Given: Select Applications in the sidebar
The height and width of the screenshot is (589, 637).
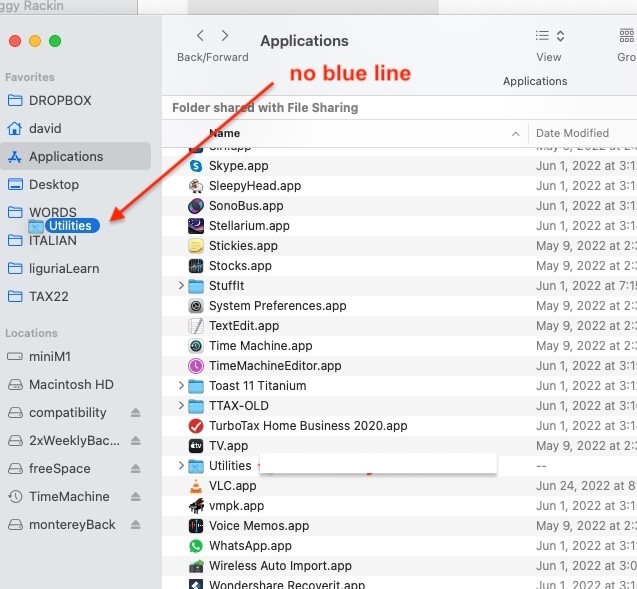Looking at the screenshot, I should pyautogui.click(x=76, y=156).
